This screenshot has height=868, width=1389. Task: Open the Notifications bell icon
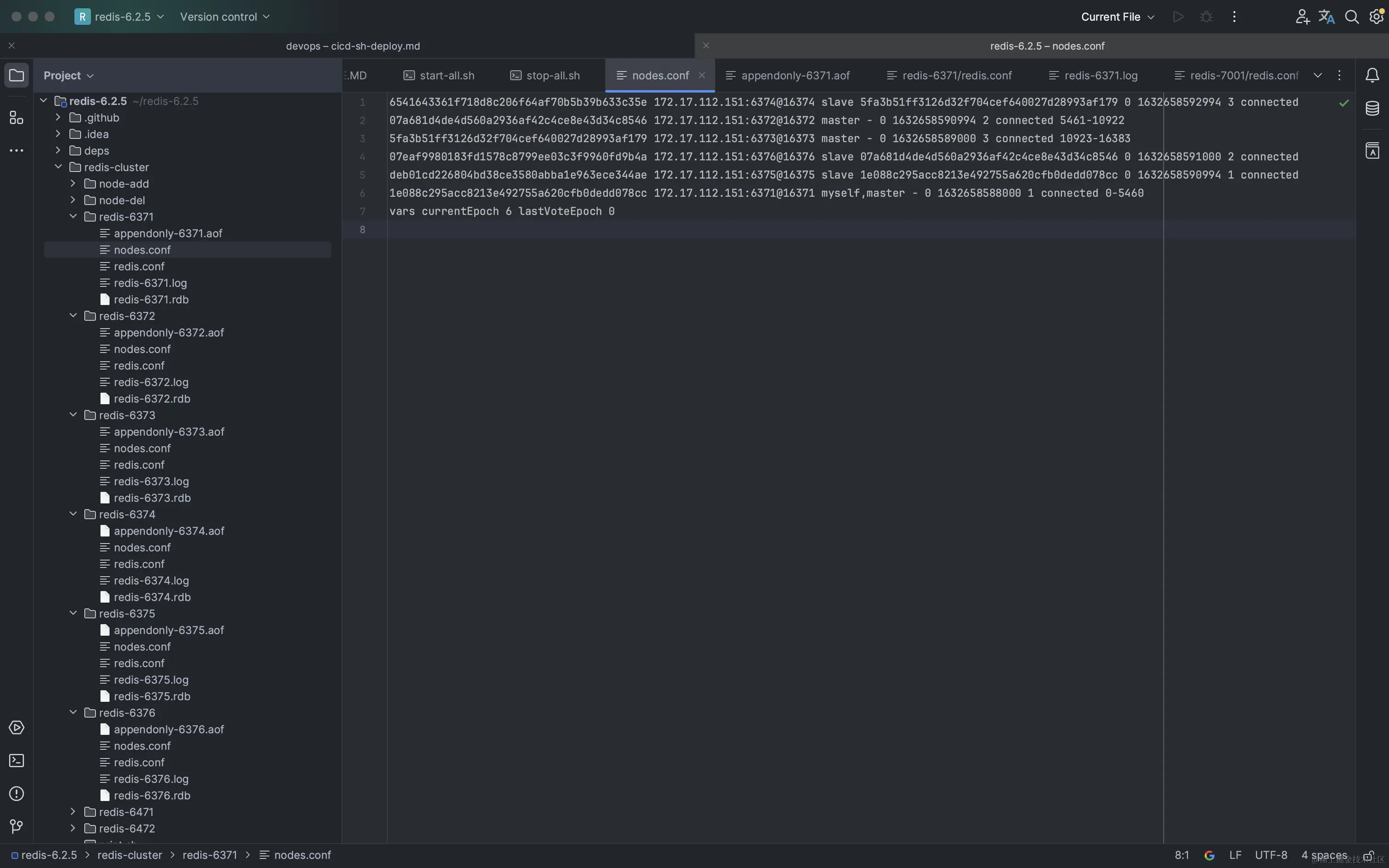pos(1372,75)
